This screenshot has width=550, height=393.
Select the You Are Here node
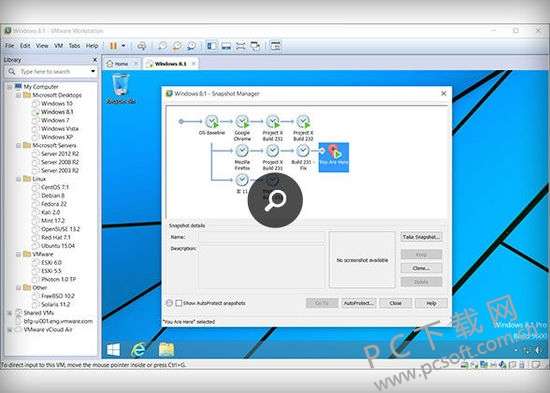[x=334, y=157]
